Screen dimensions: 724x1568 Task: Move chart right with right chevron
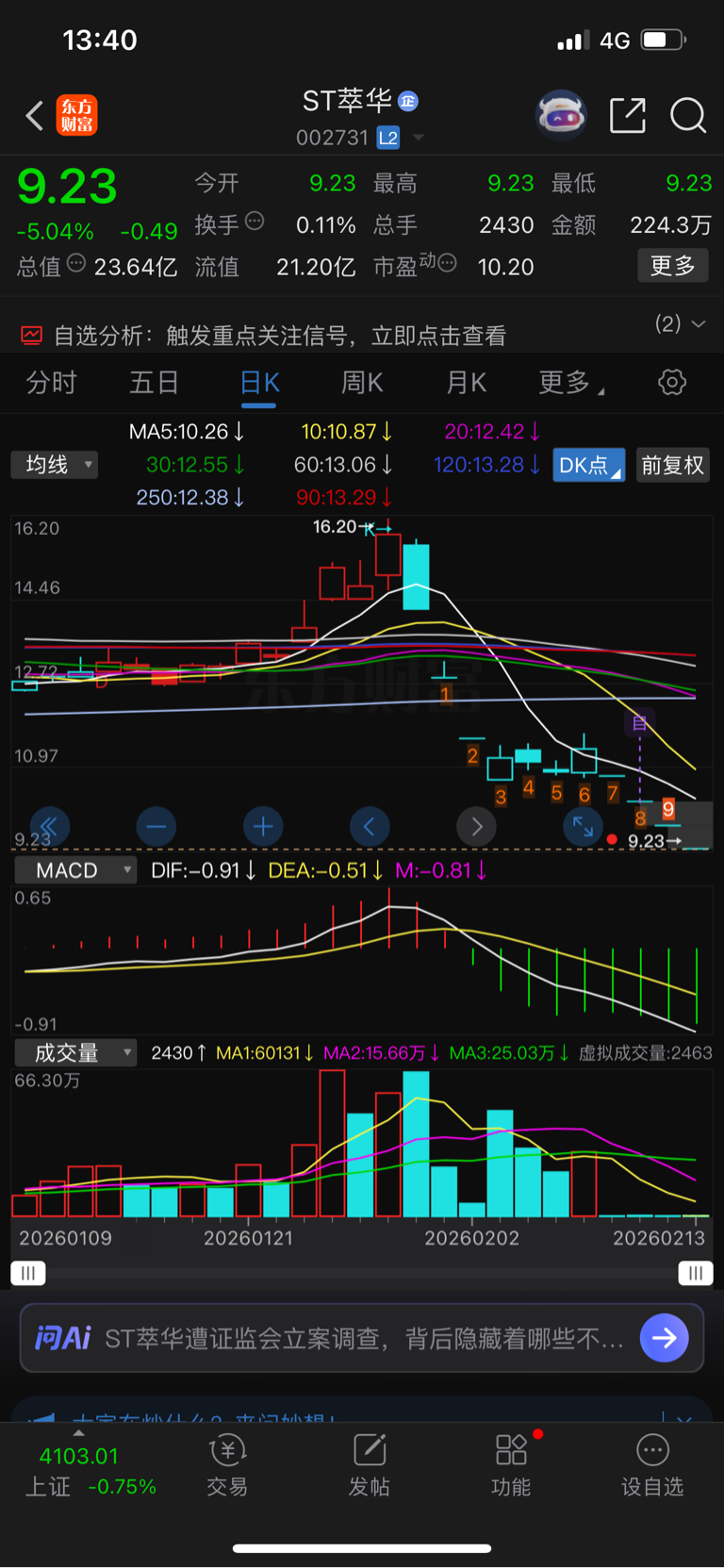point(476,827)
